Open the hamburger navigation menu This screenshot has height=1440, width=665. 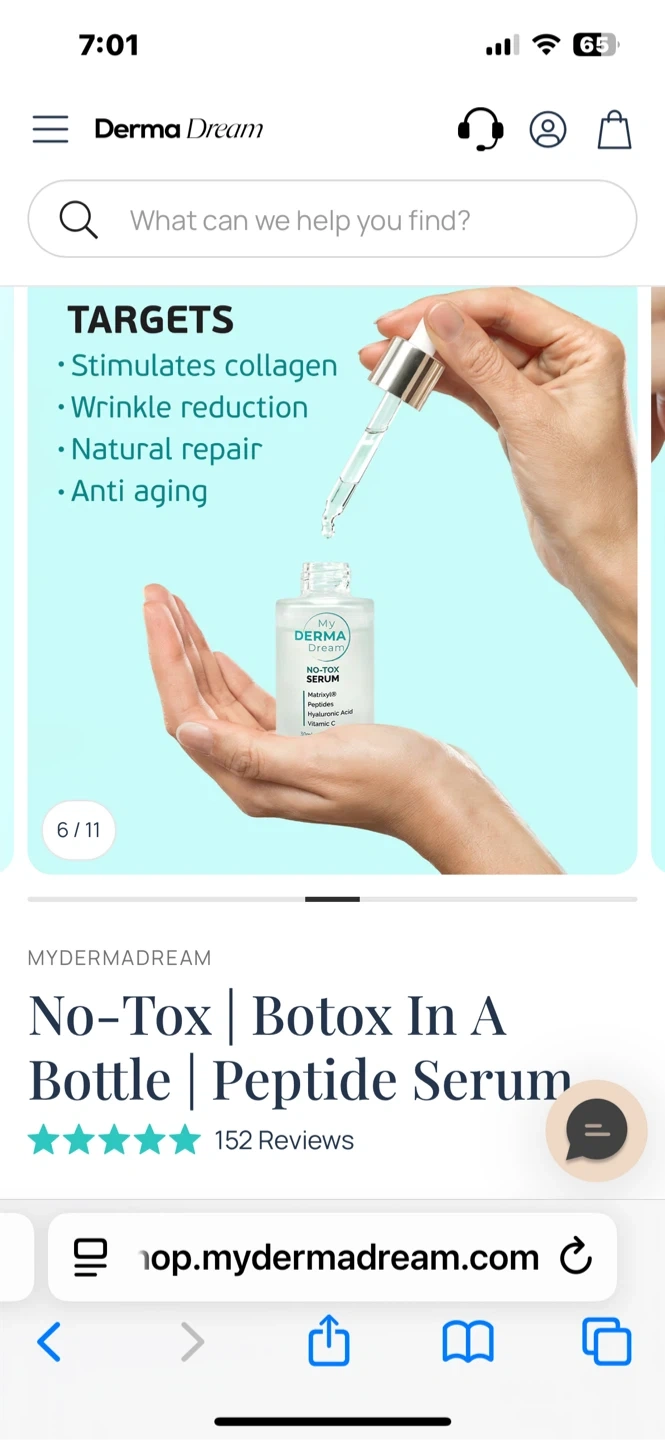(50, 129)
